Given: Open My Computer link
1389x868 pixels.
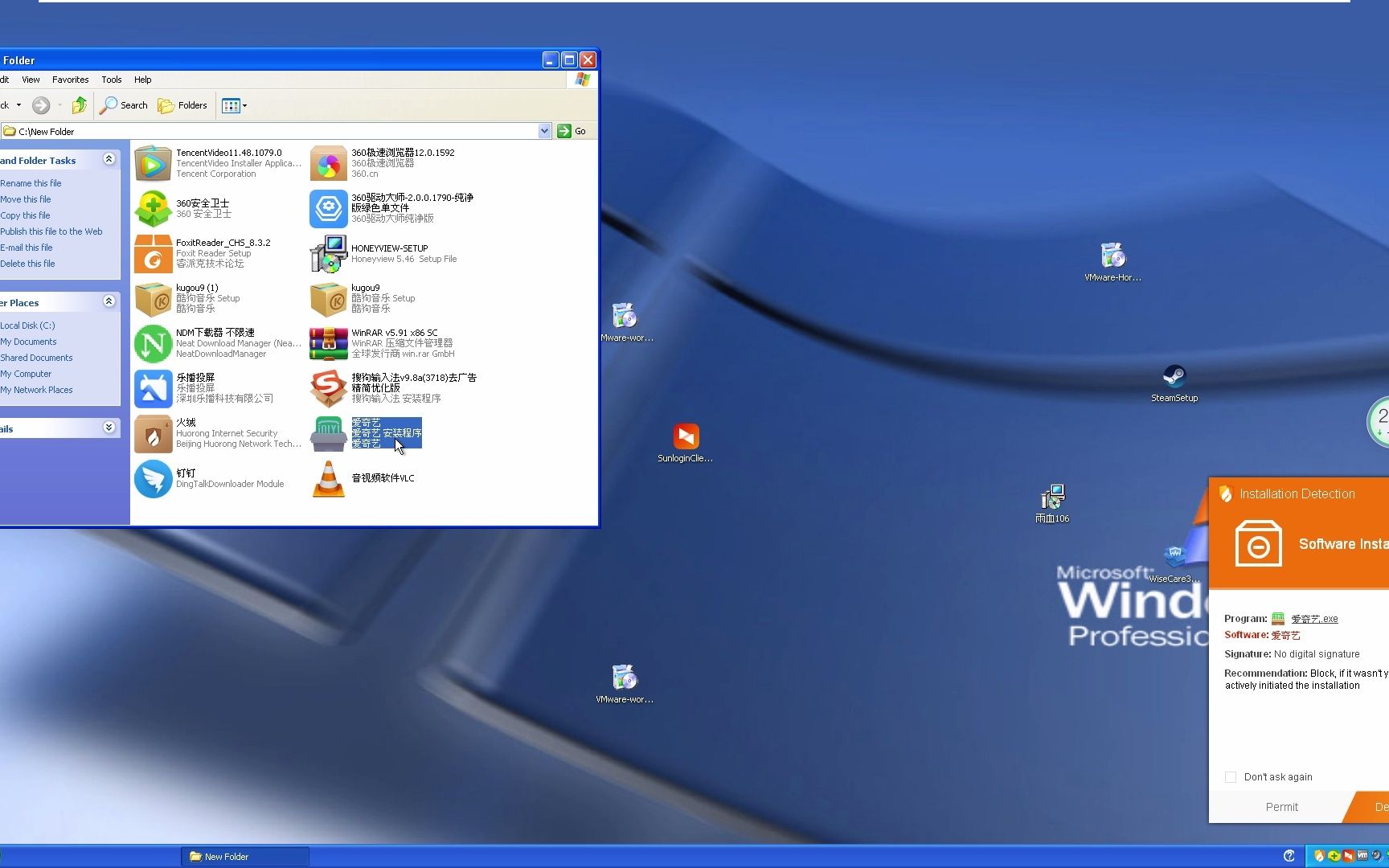Looking at the screenshot, I should point(26,374).
